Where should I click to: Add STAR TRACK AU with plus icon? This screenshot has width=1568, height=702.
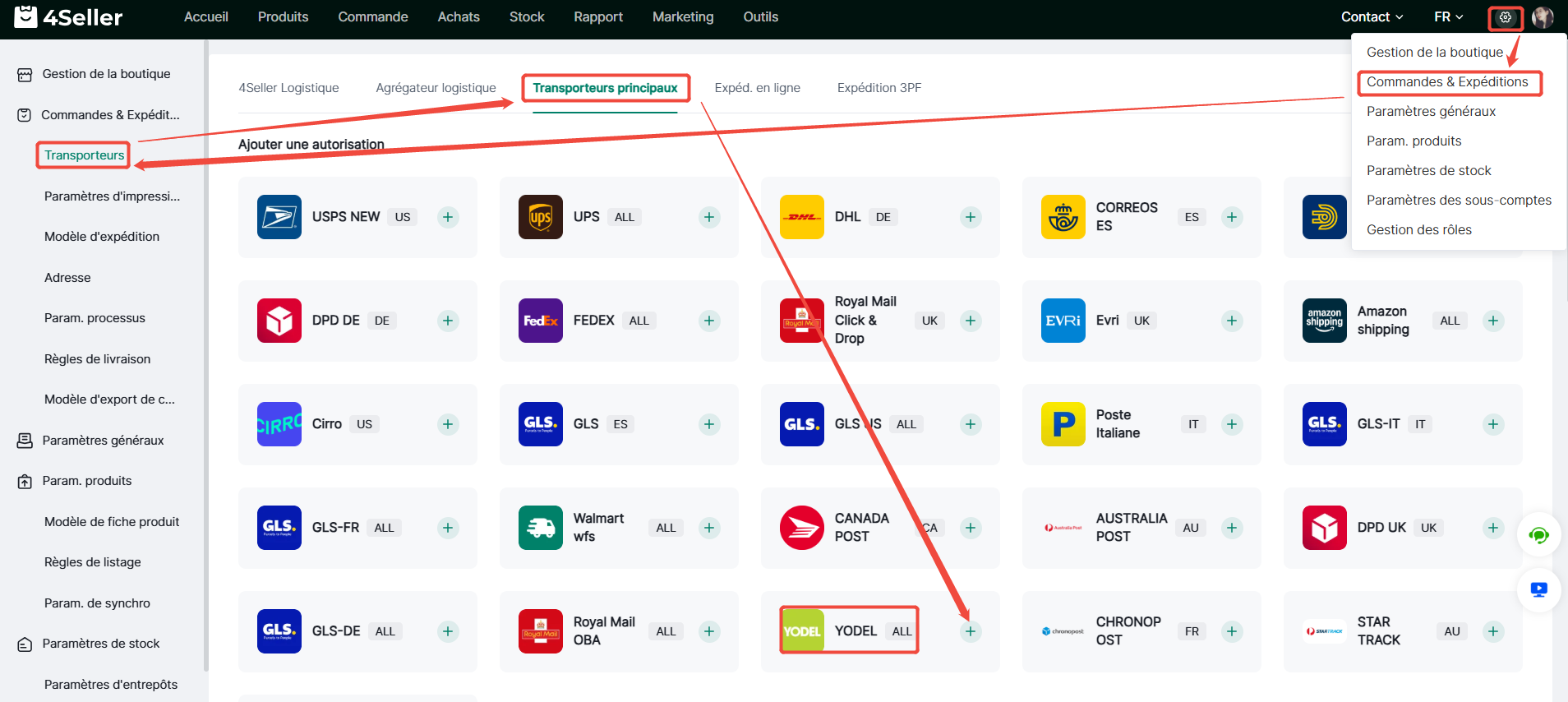[x=1493, y=631]
